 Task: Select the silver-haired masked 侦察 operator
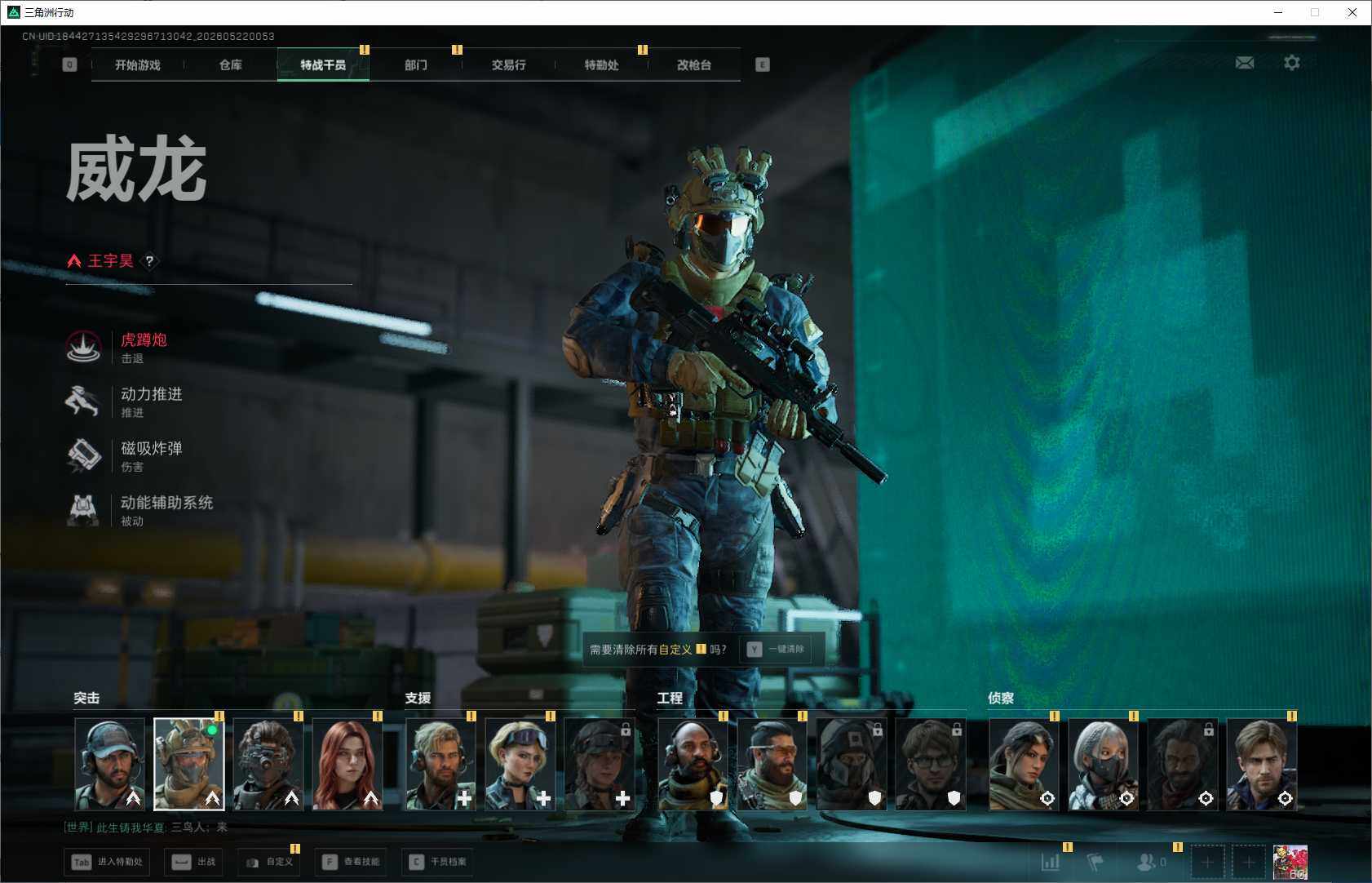1104,764
